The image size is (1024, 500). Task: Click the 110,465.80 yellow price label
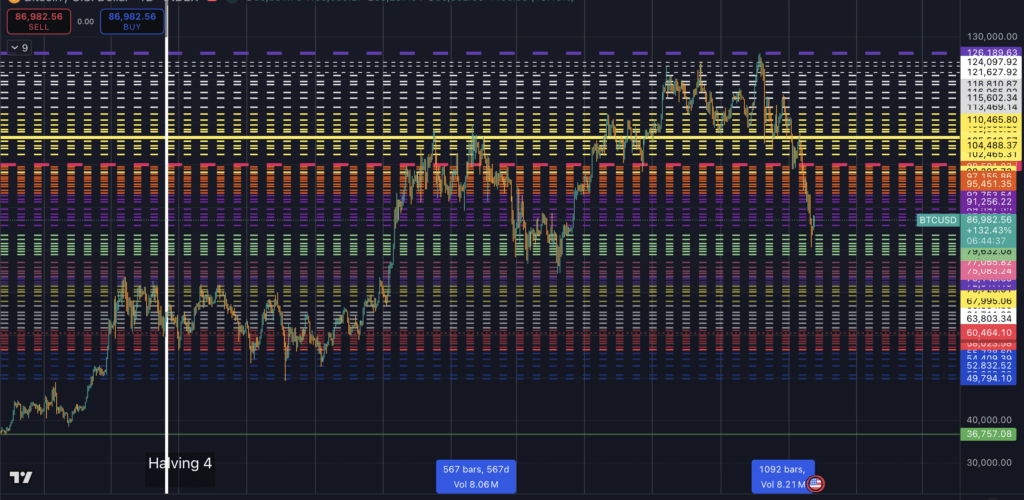[x=988, y=120]
